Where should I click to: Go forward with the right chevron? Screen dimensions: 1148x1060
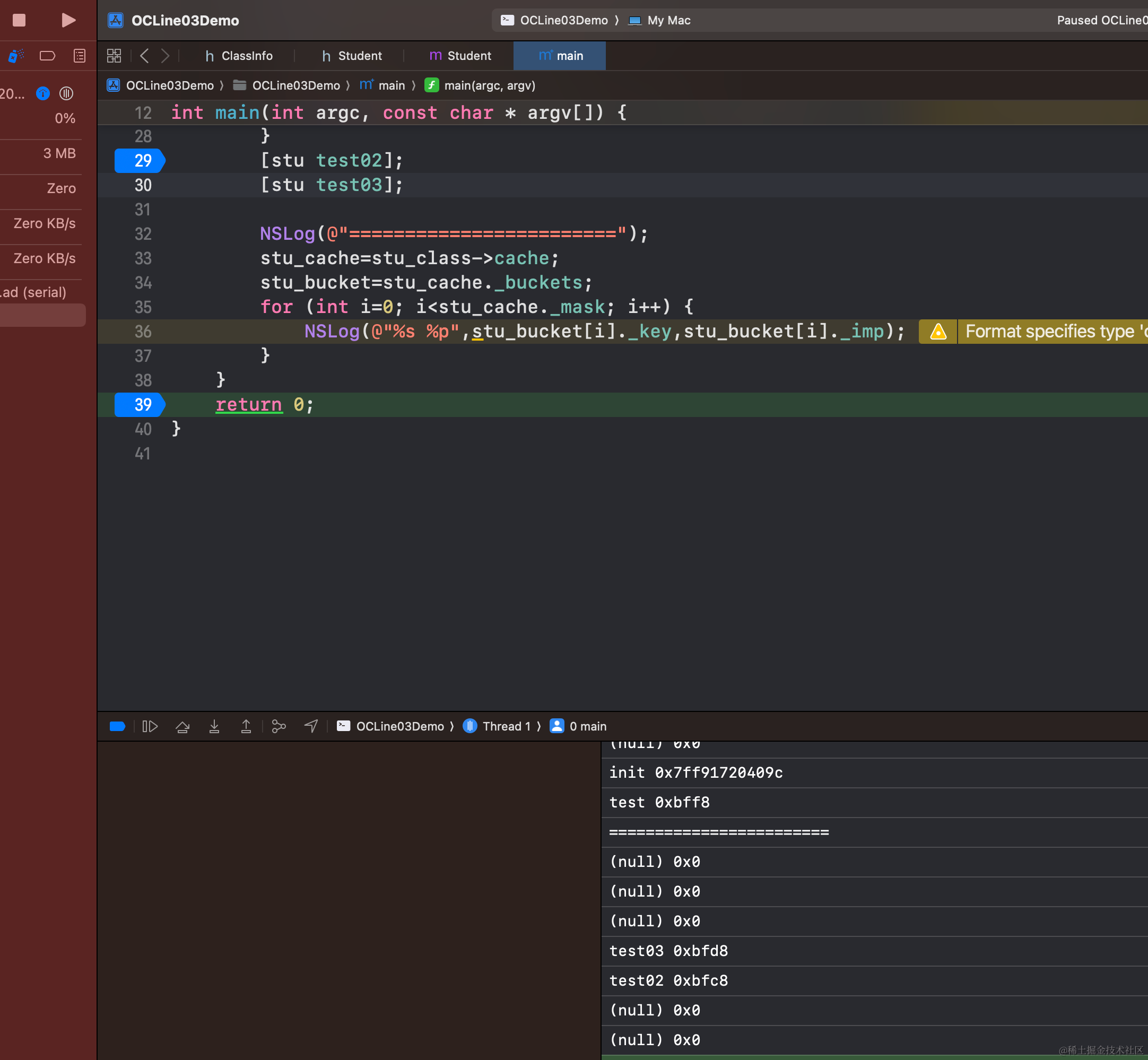tap(165, 56)
